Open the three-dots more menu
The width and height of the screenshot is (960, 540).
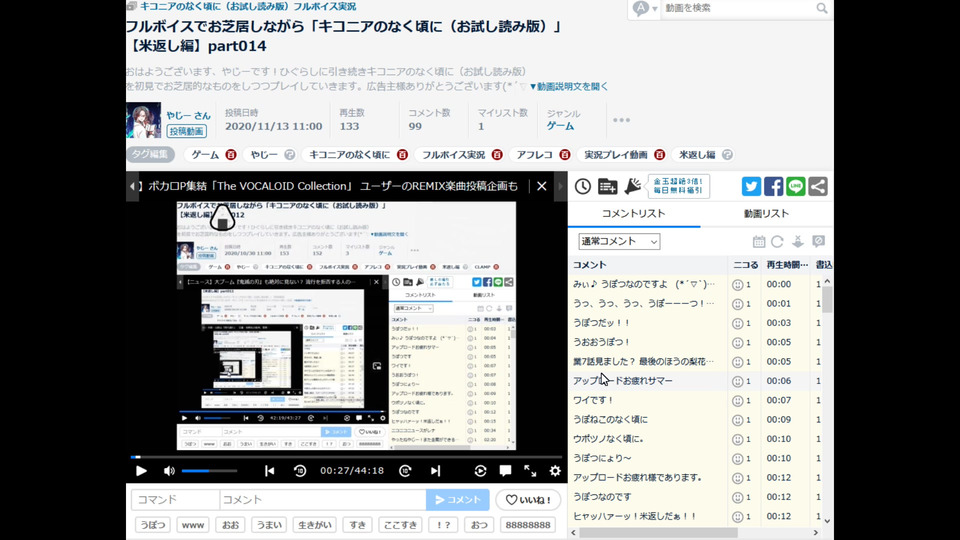(x=621, y=120)
